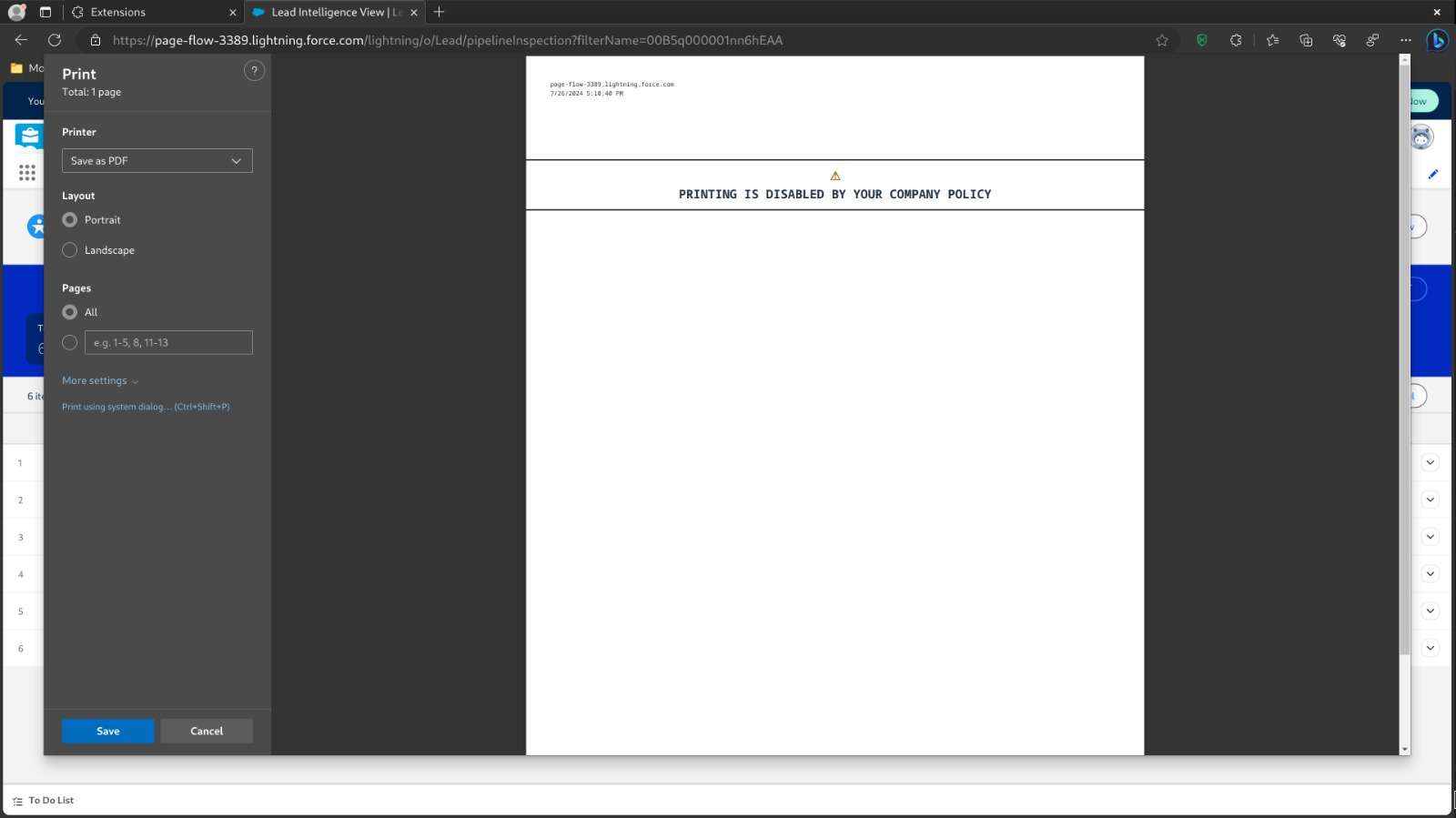Open row 4 action dropdown arrow
This screenshot has height=818, width=1456.
(1430, 574)
